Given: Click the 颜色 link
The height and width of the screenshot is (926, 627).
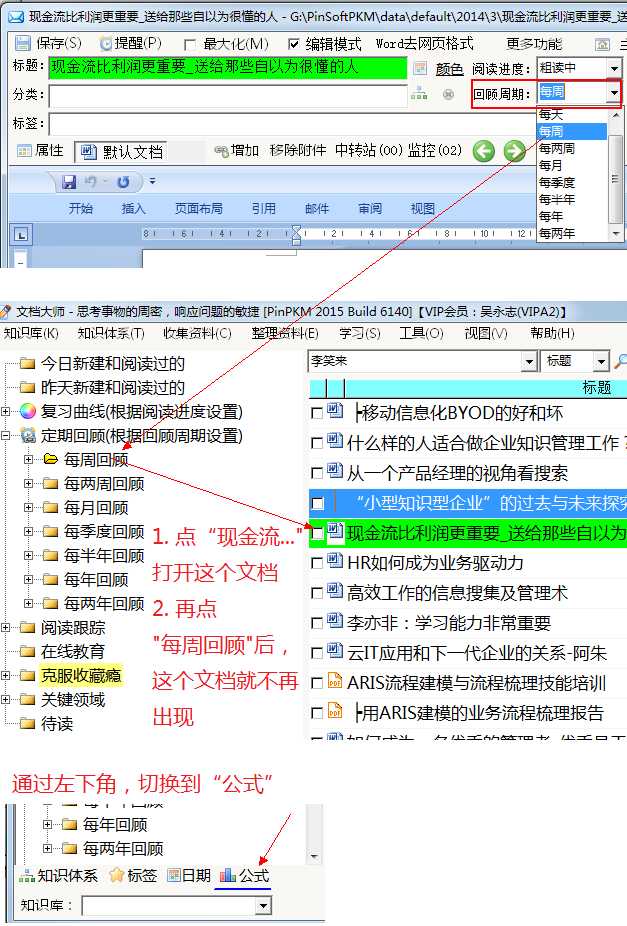Looking at the screenshot, I should [449, 69].
